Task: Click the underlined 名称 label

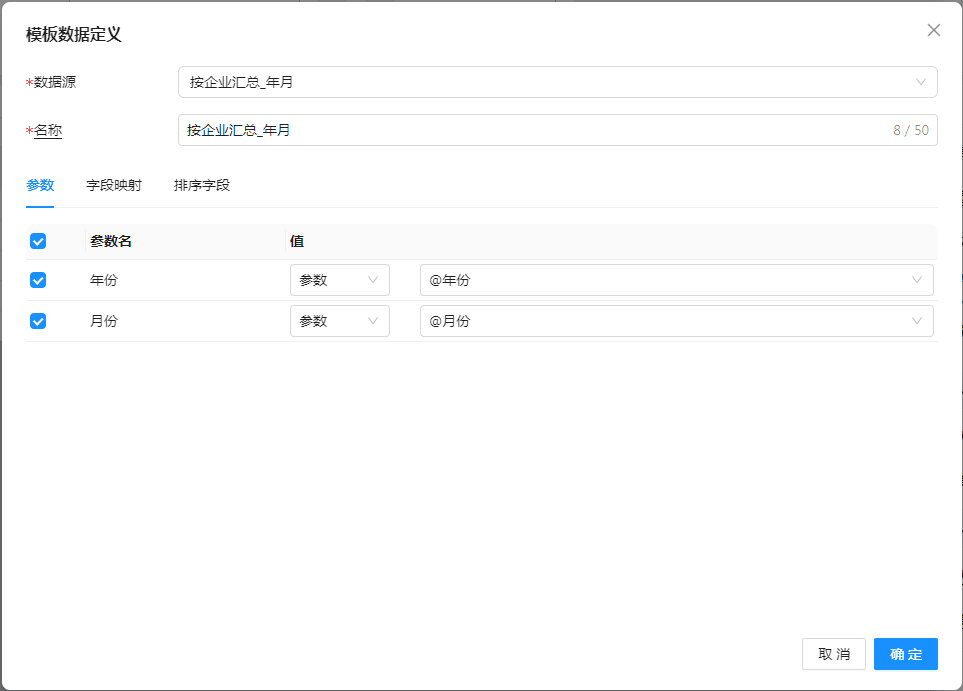Action: 48,130
